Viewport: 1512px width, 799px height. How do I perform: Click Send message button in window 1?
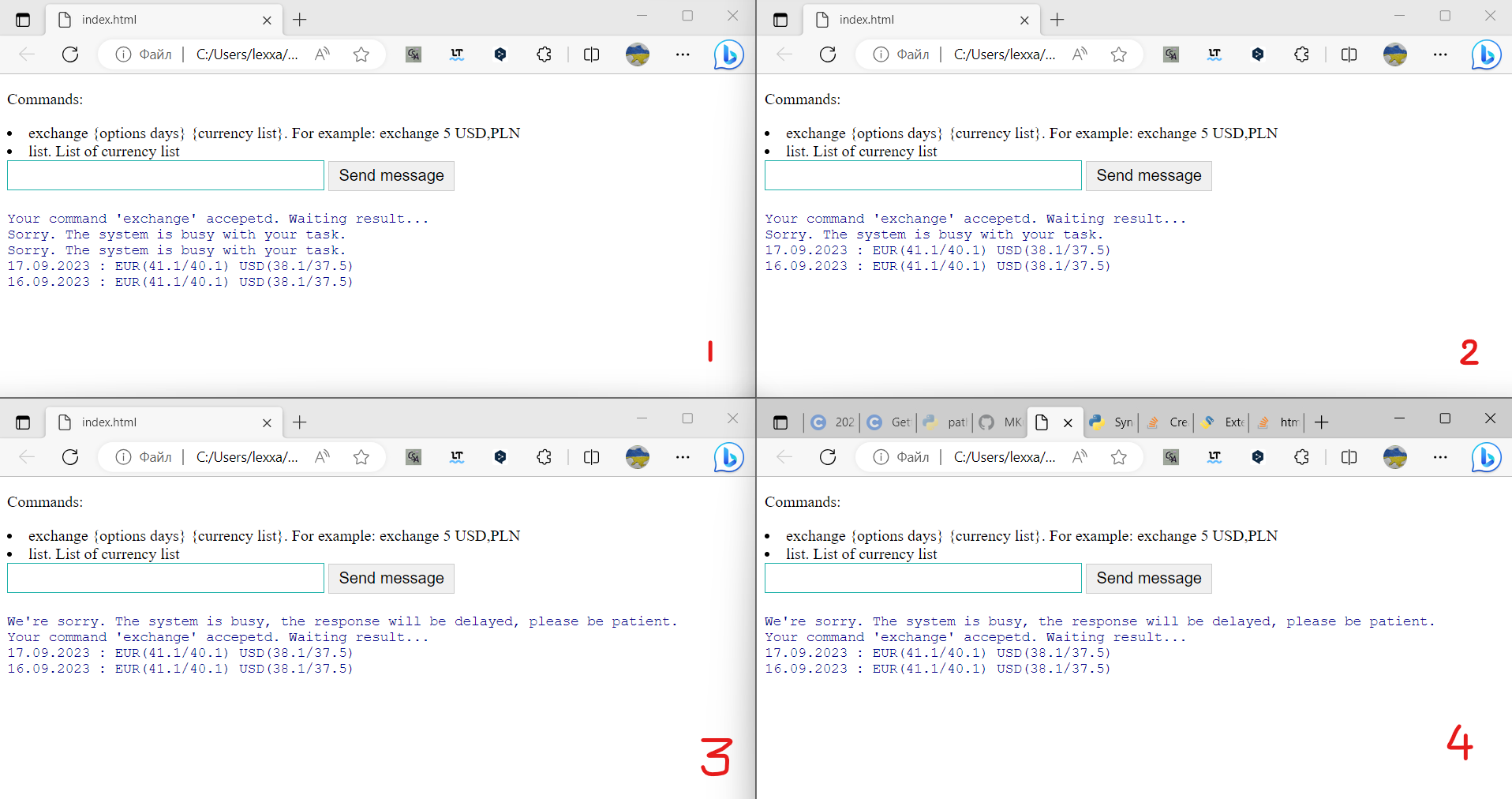point(391,175)
